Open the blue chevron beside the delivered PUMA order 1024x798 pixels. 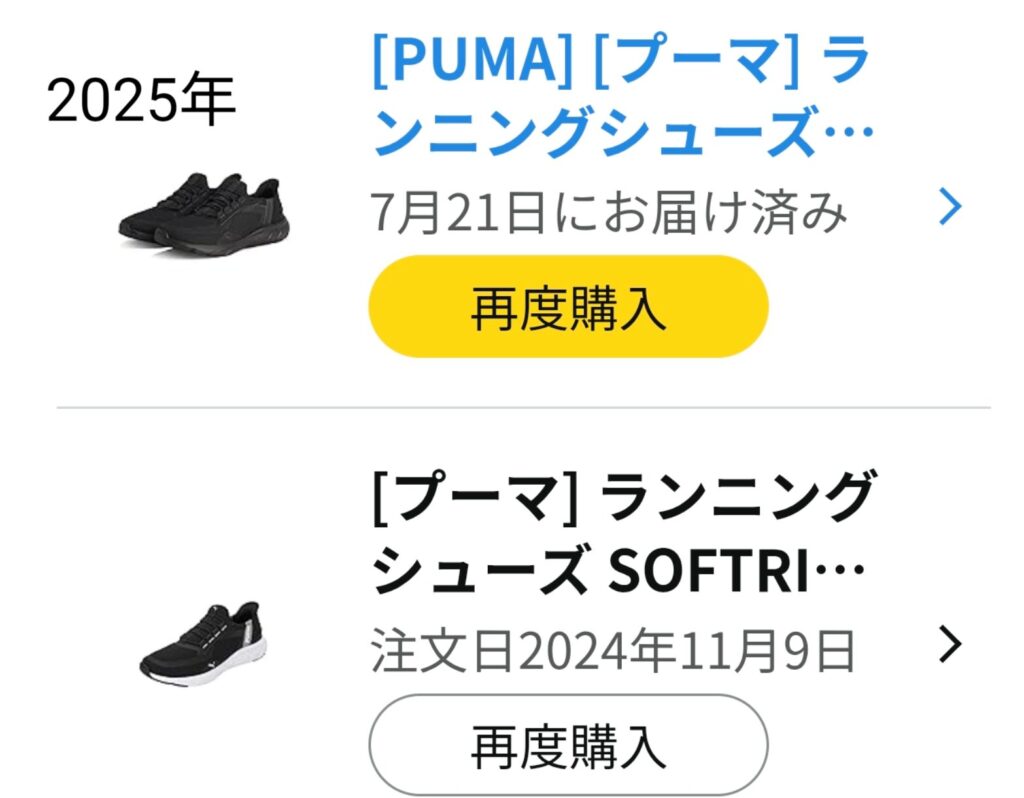(x=950, y=207)
